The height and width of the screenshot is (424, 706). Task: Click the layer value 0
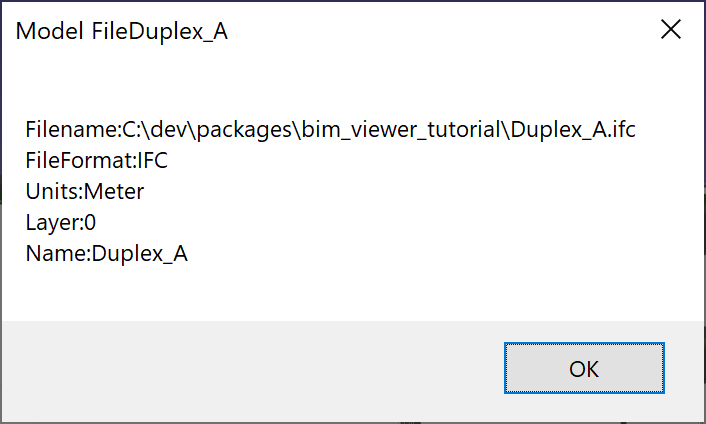coord(90,222)
